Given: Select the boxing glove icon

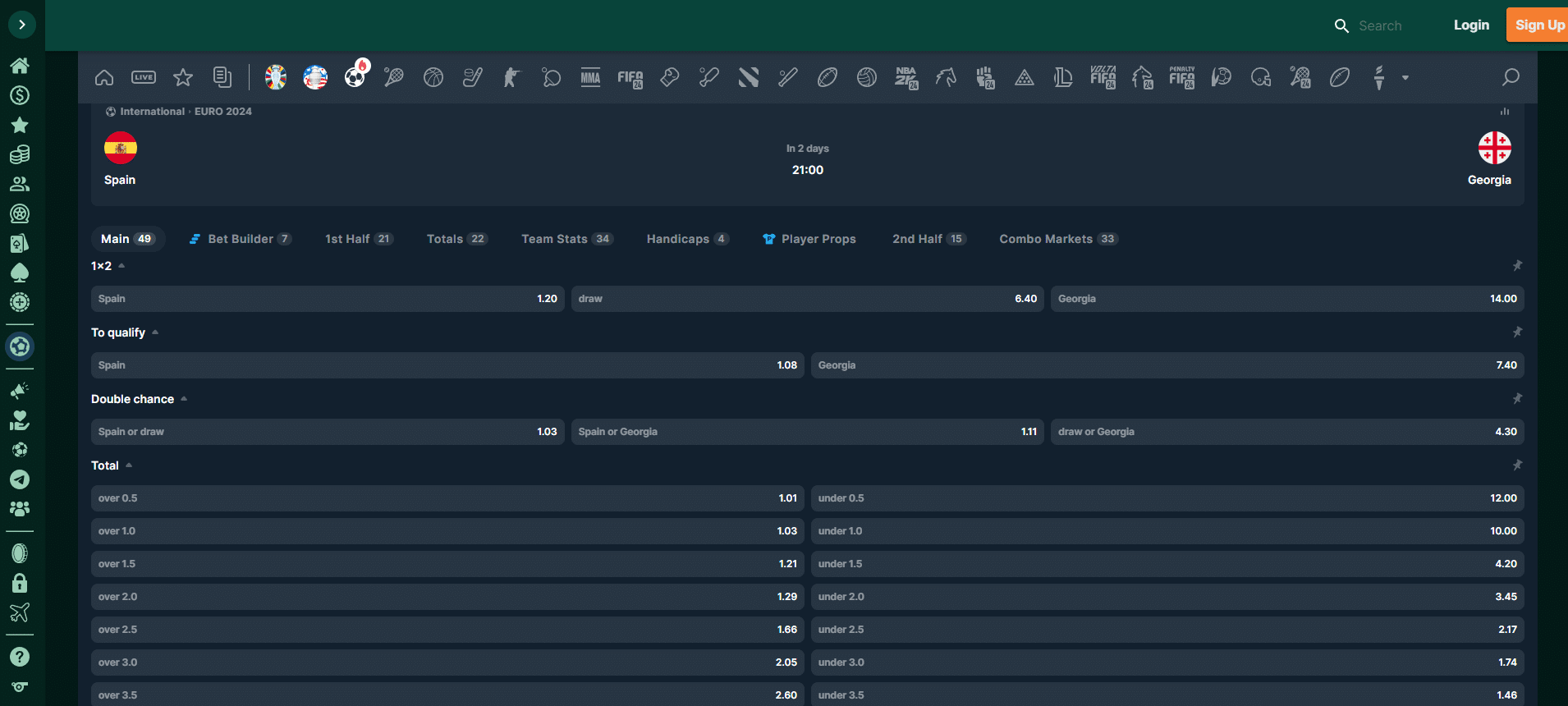Looking at the screenshot, I should click(x=670, y=77).
